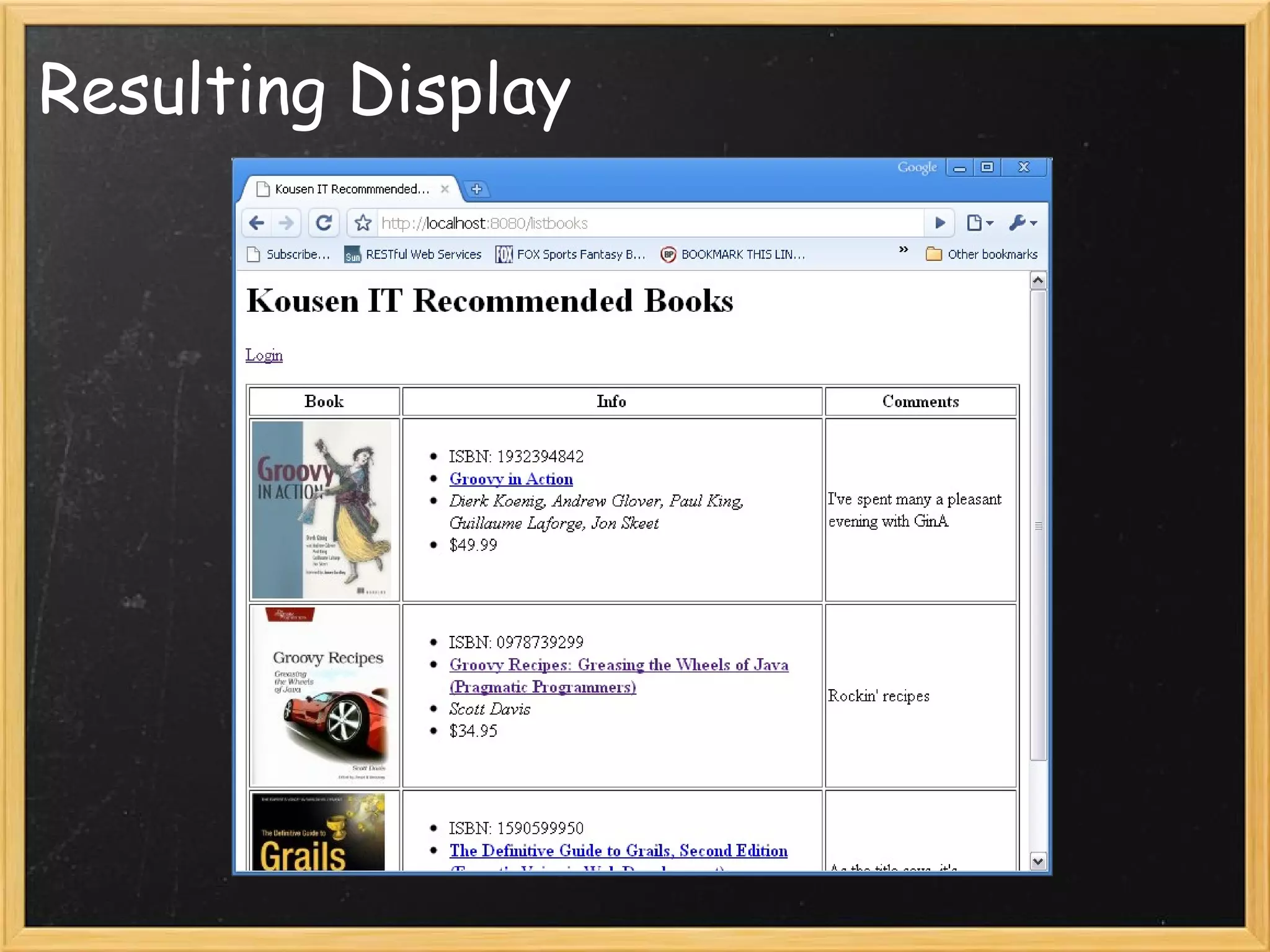1270x952 pixels.
Task: Open the BOOKMARK THIS LIN bookmark
Action: point(733,255)
